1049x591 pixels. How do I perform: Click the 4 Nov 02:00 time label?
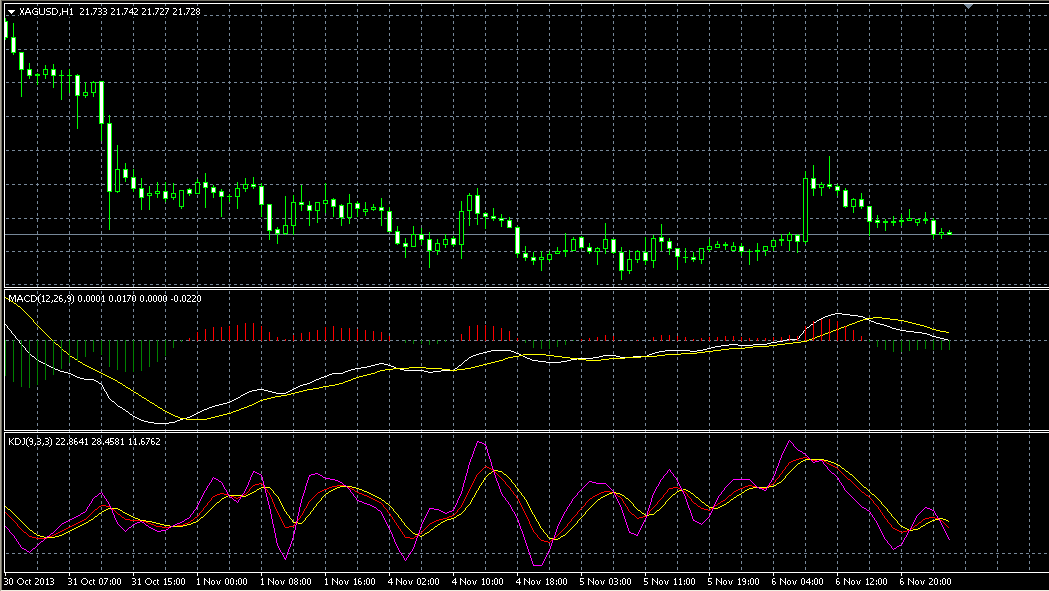pos(414,582)
